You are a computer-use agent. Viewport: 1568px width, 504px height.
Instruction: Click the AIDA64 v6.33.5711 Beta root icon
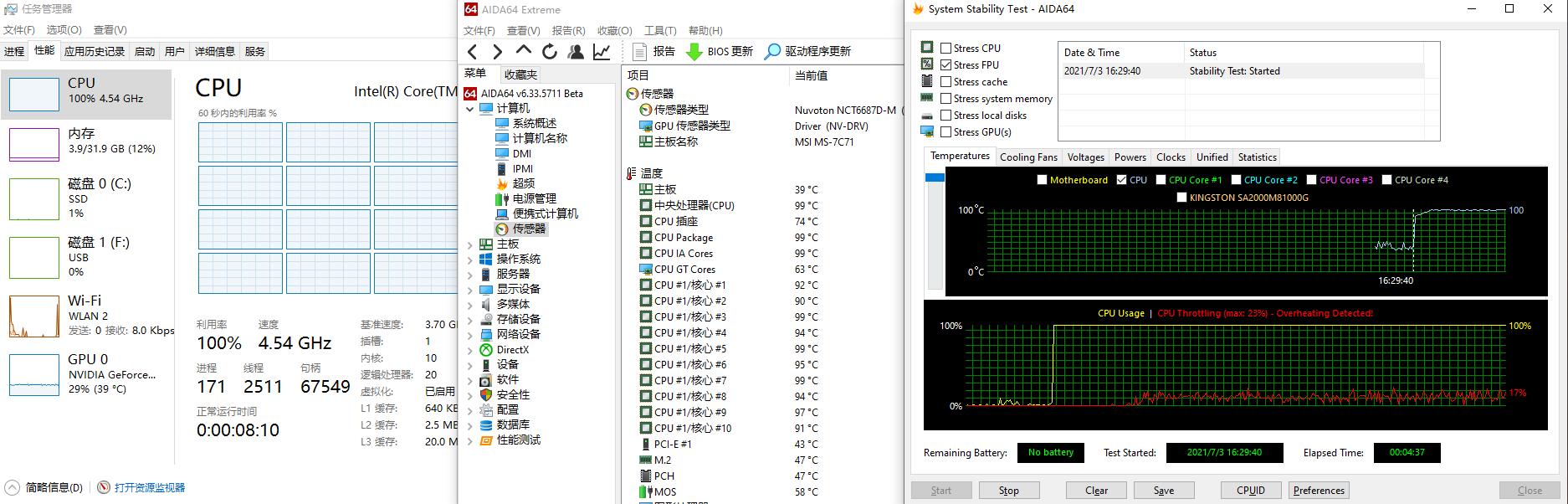click(470, 94)
